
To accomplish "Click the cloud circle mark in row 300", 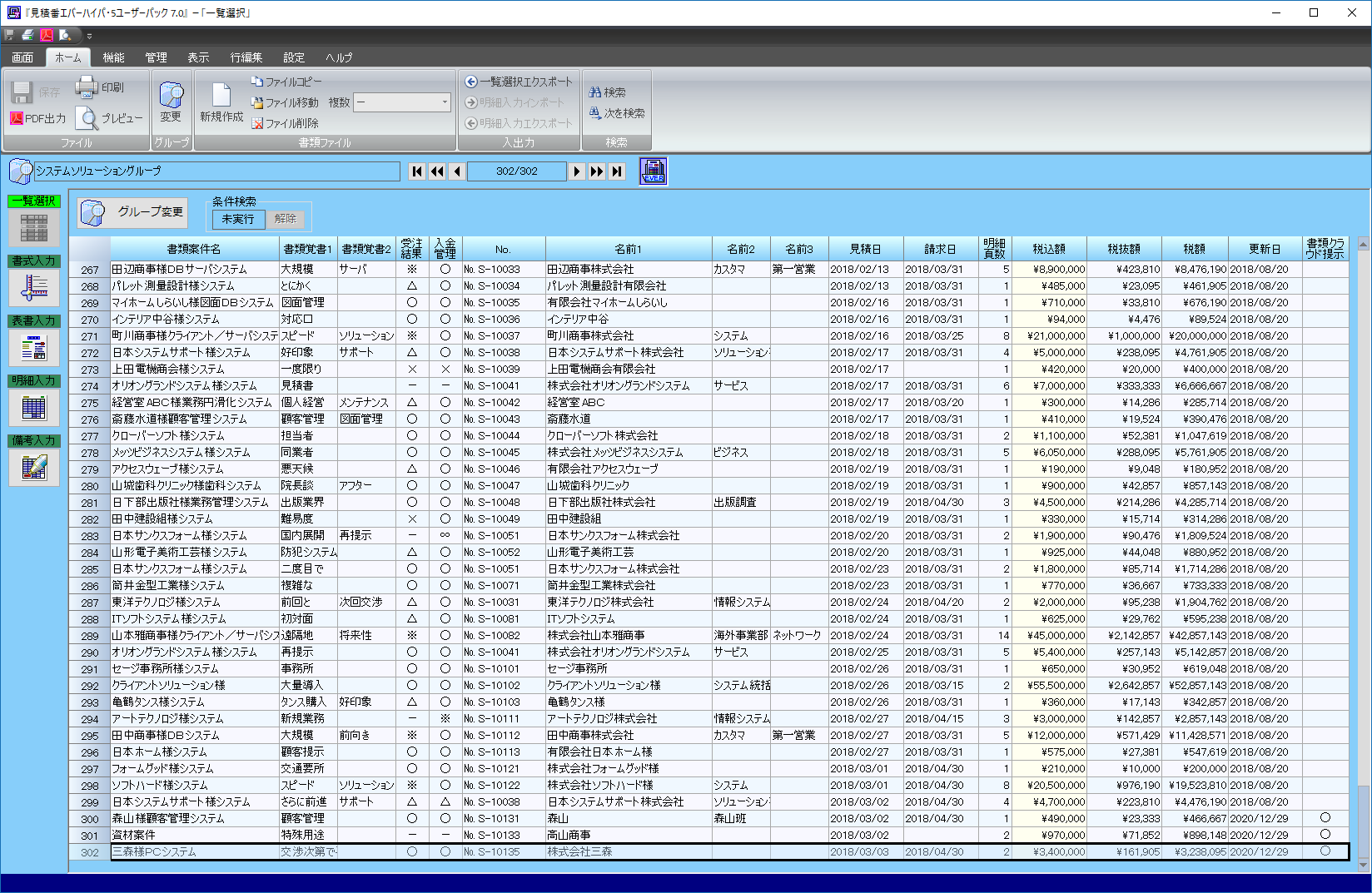I will pyautogui.click(x=1325, y=818).
